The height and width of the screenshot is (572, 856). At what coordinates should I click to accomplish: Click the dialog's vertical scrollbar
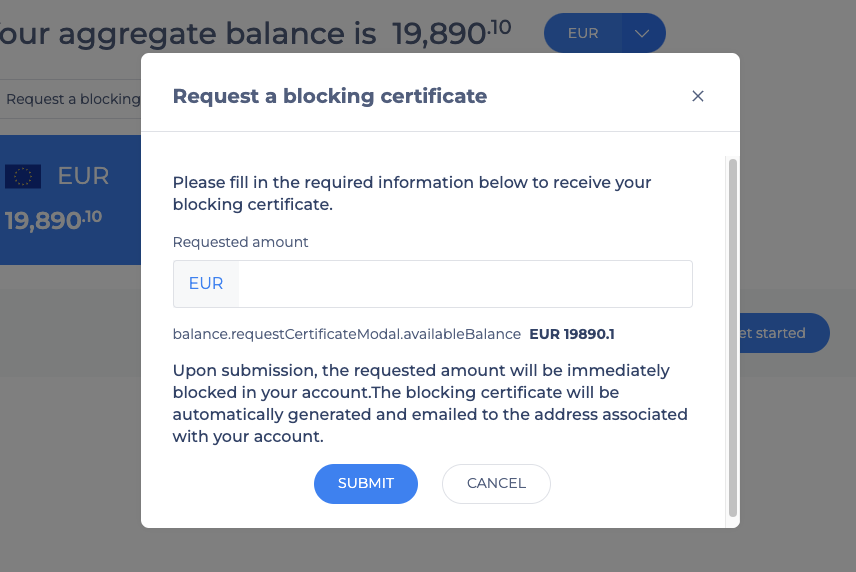(x=733, y=338)
